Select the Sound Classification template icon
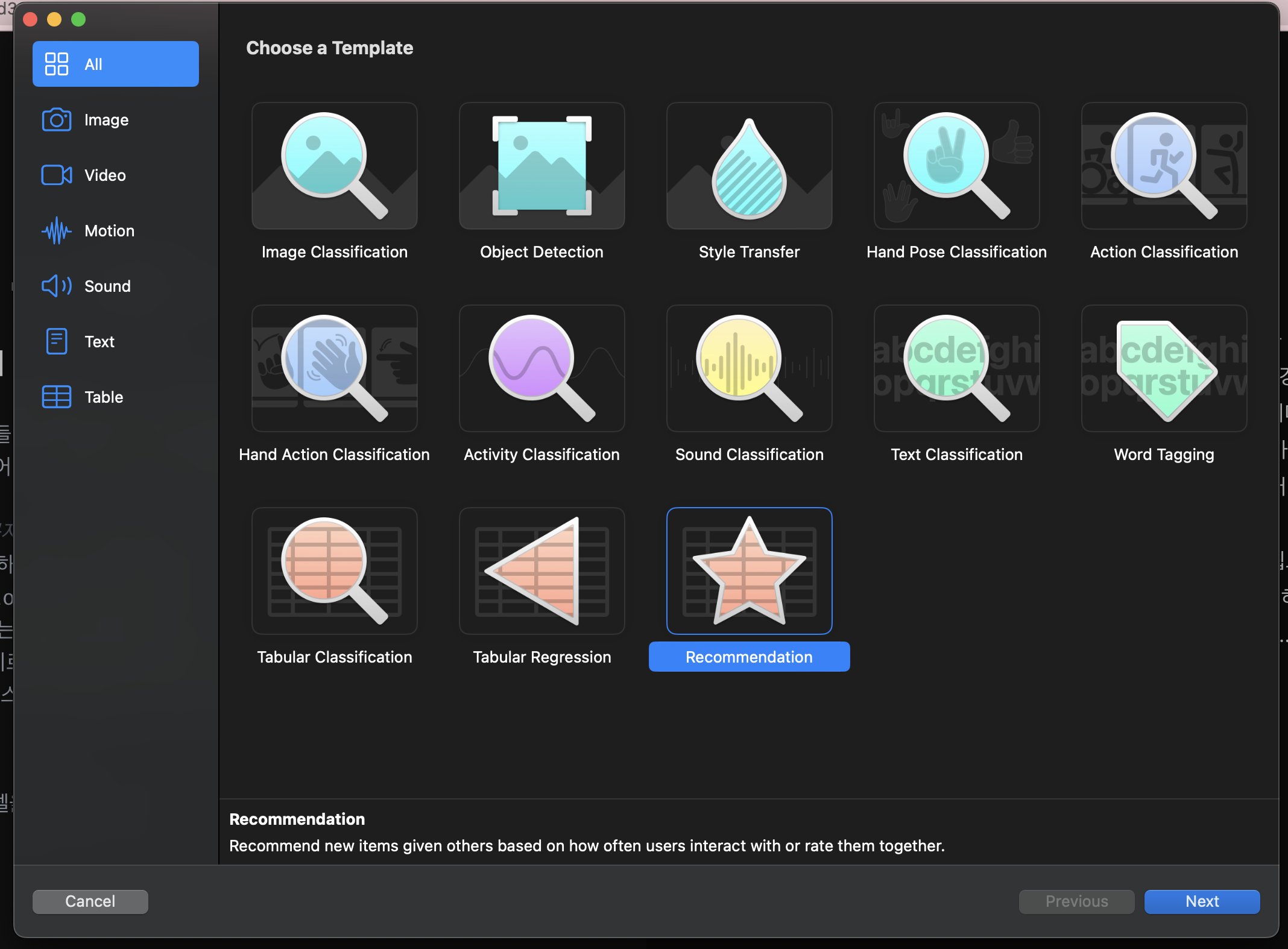The width and height of the screenshot is (1288, 949). click(750, 368)
